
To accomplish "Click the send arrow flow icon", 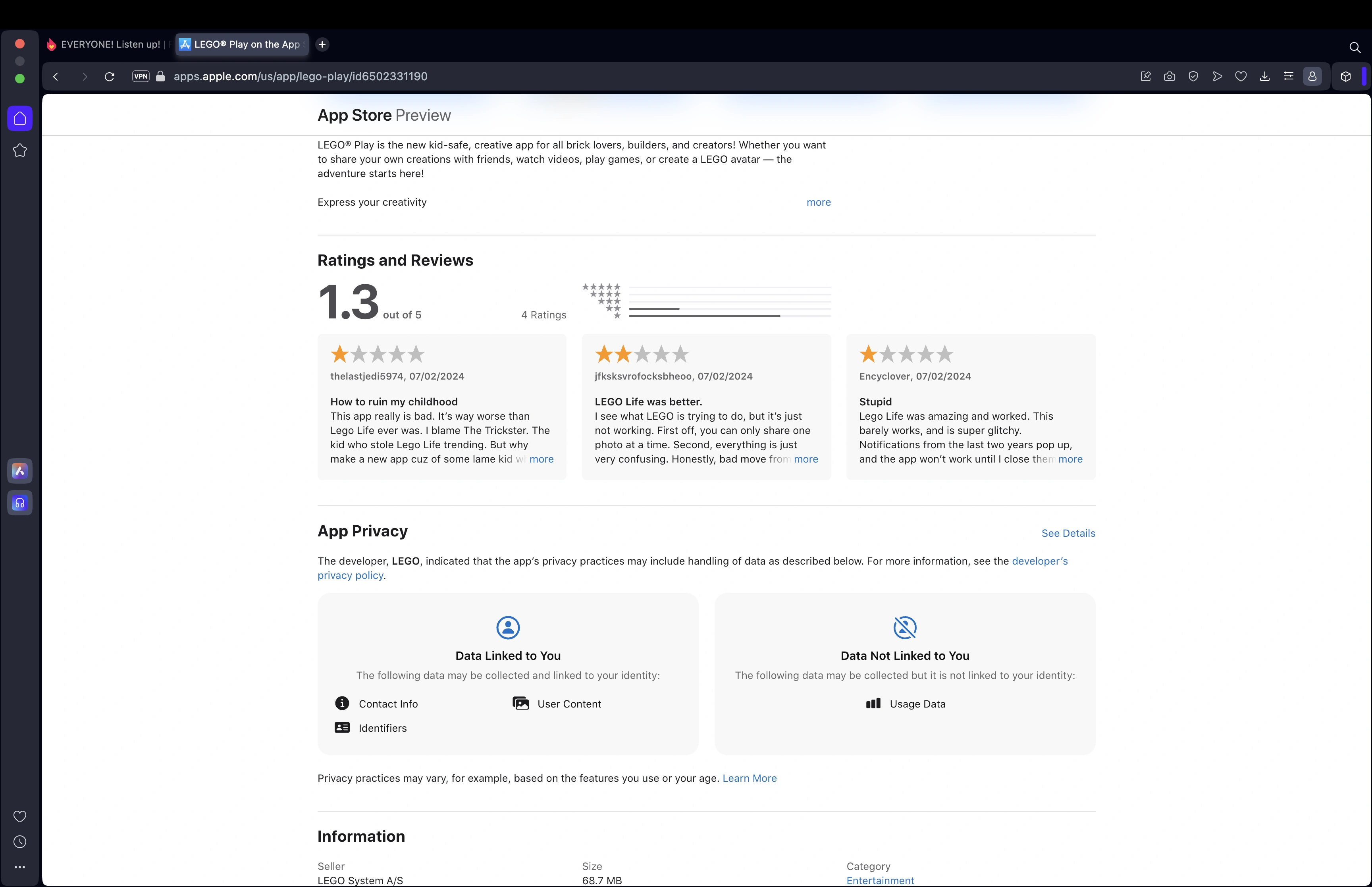I will coord(1216,77).
